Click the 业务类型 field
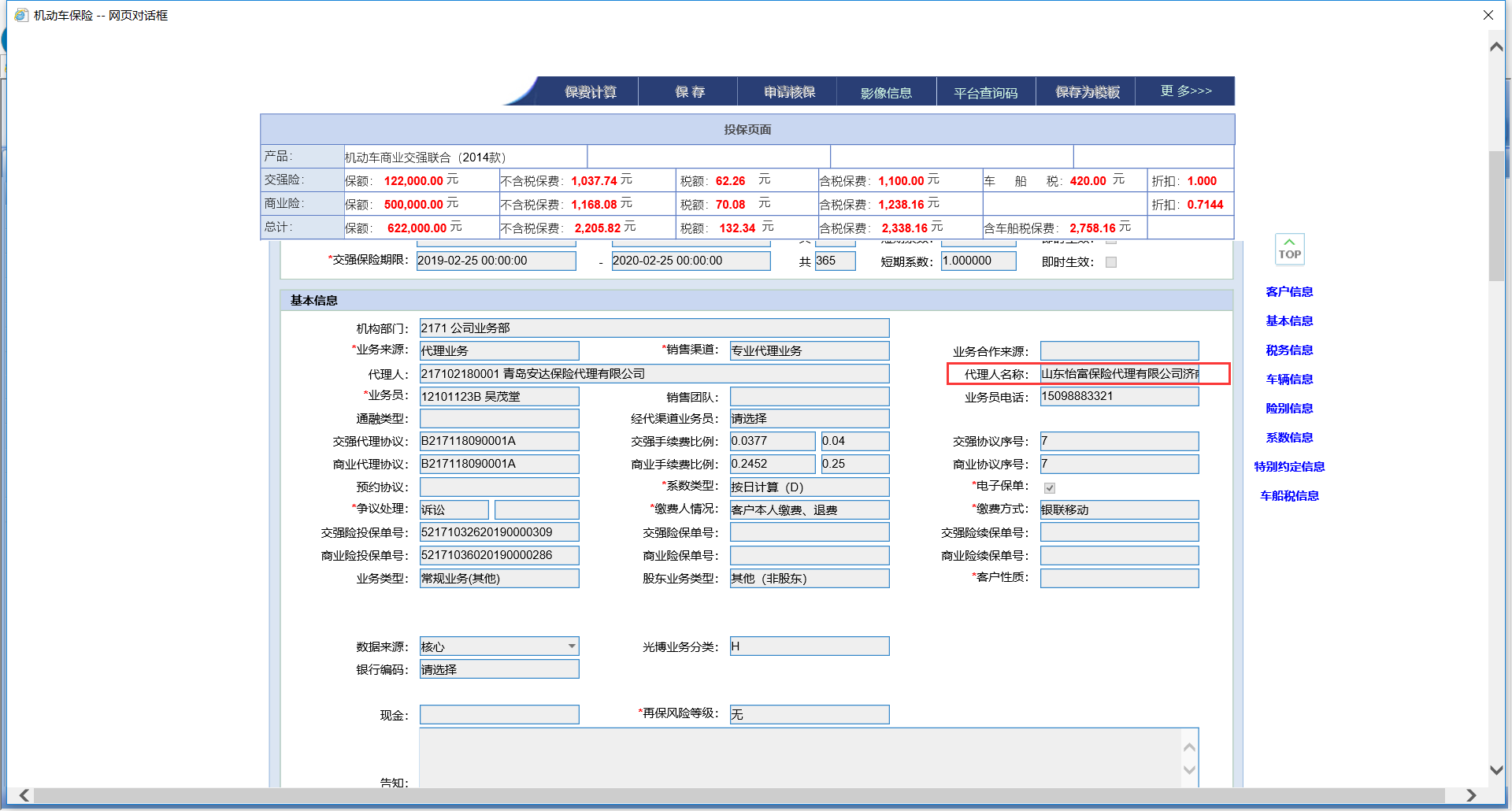 point(499,578)
